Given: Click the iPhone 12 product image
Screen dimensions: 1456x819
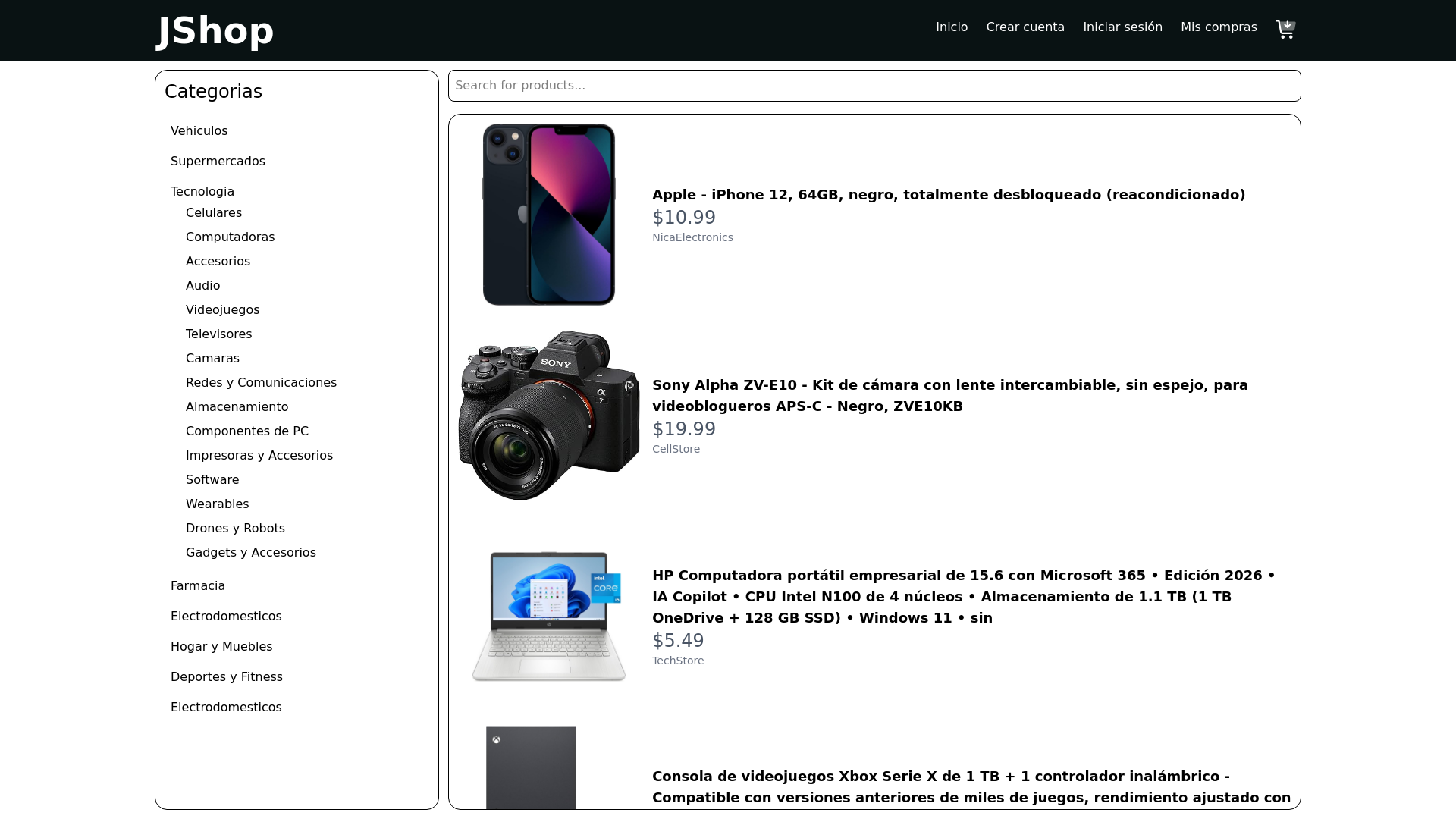Looking at the screenshot, I should click(549, 215).
